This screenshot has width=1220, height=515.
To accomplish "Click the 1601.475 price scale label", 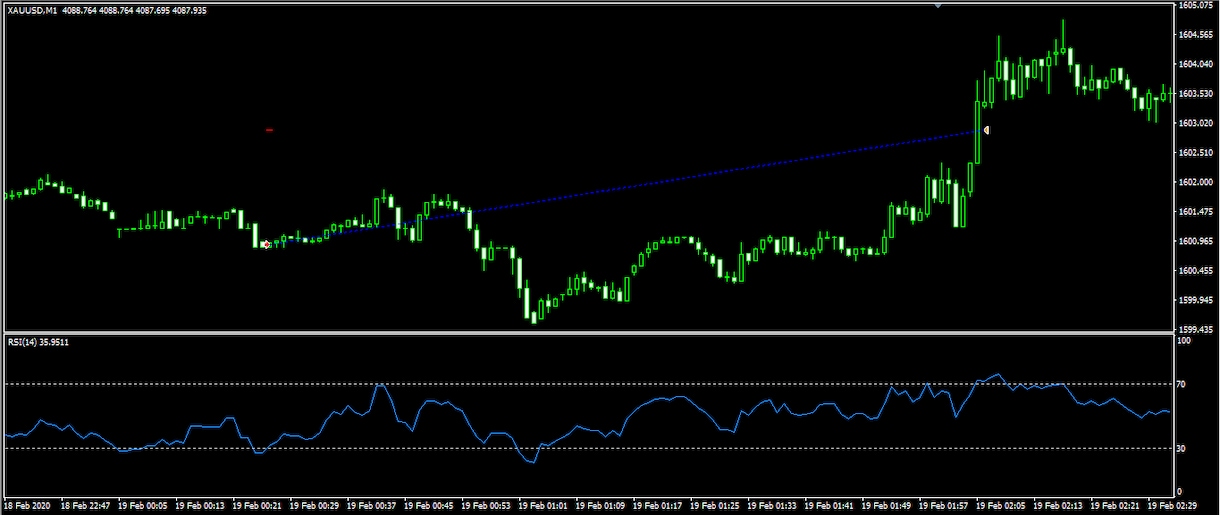I will (1196, 212).
